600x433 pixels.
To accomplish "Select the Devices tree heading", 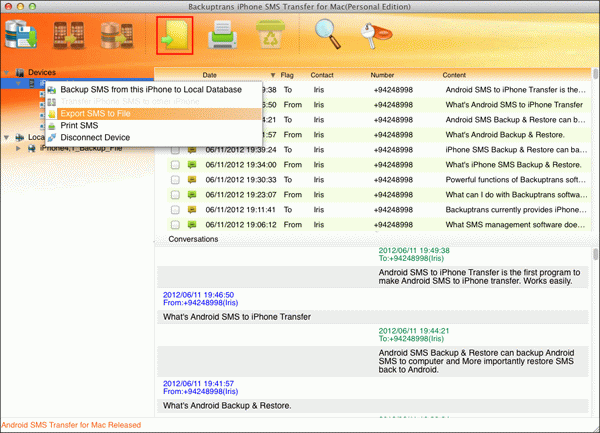I will click(x=42, y=72).
